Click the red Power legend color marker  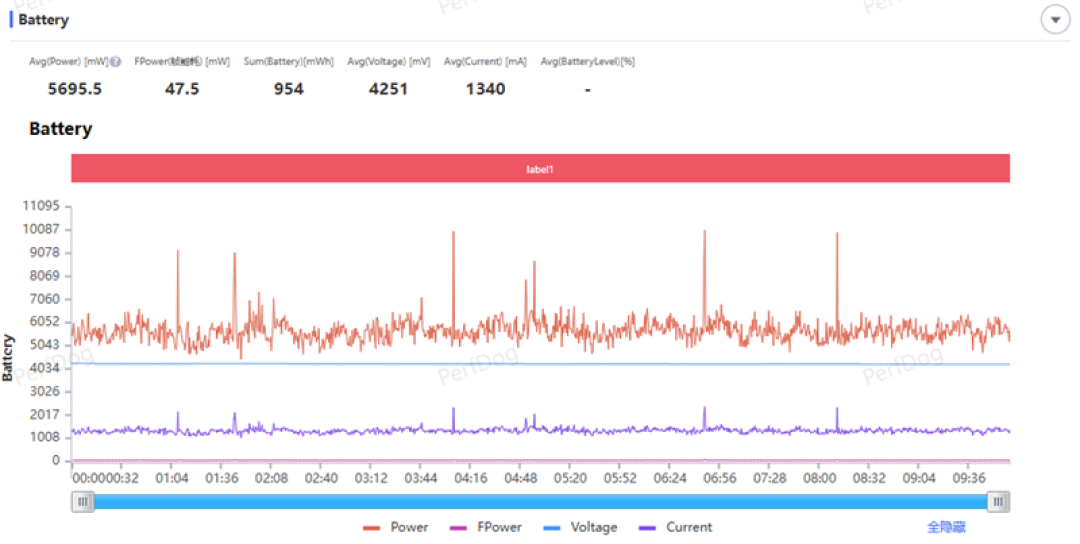pyautogui.click(x=372, y=528)
